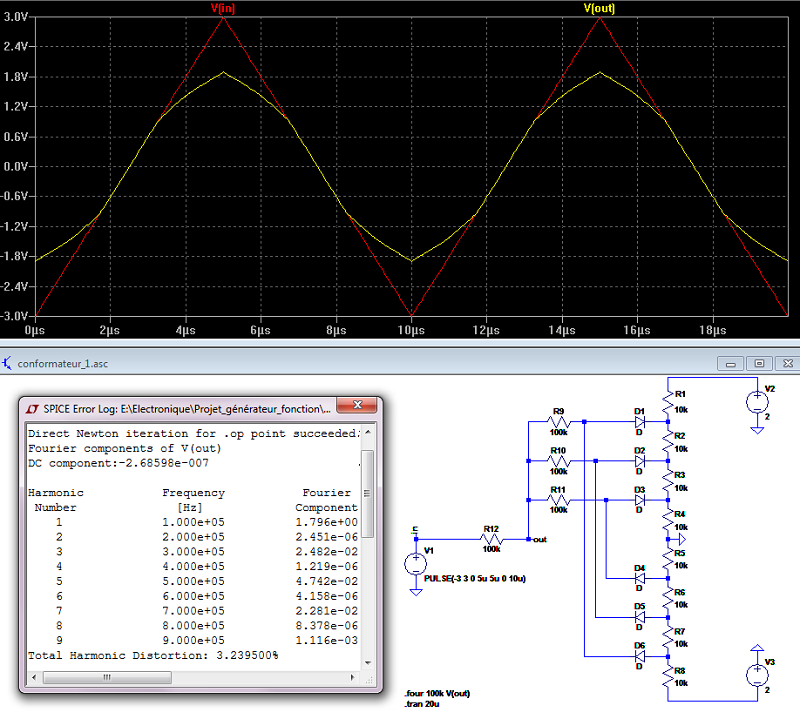Click the SPICE Error Log title icon

point(33,409)
